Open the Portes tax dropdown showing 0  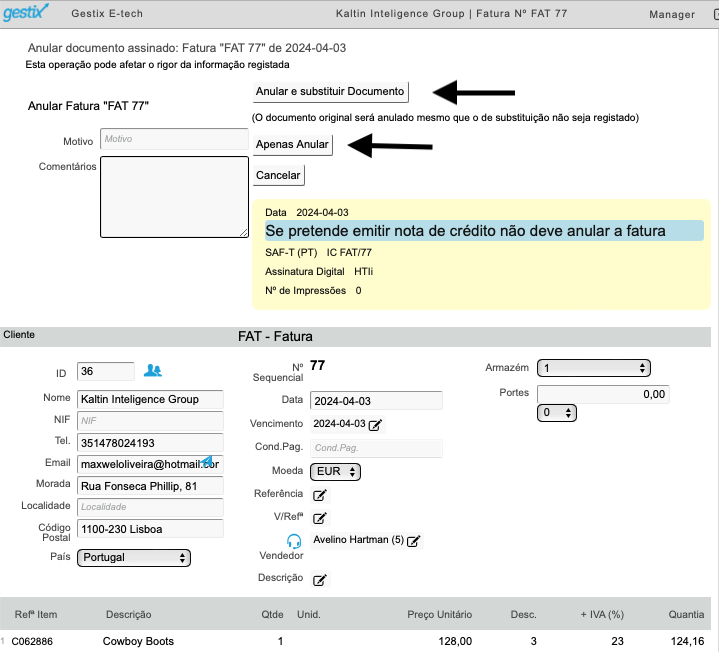point(557,413)
